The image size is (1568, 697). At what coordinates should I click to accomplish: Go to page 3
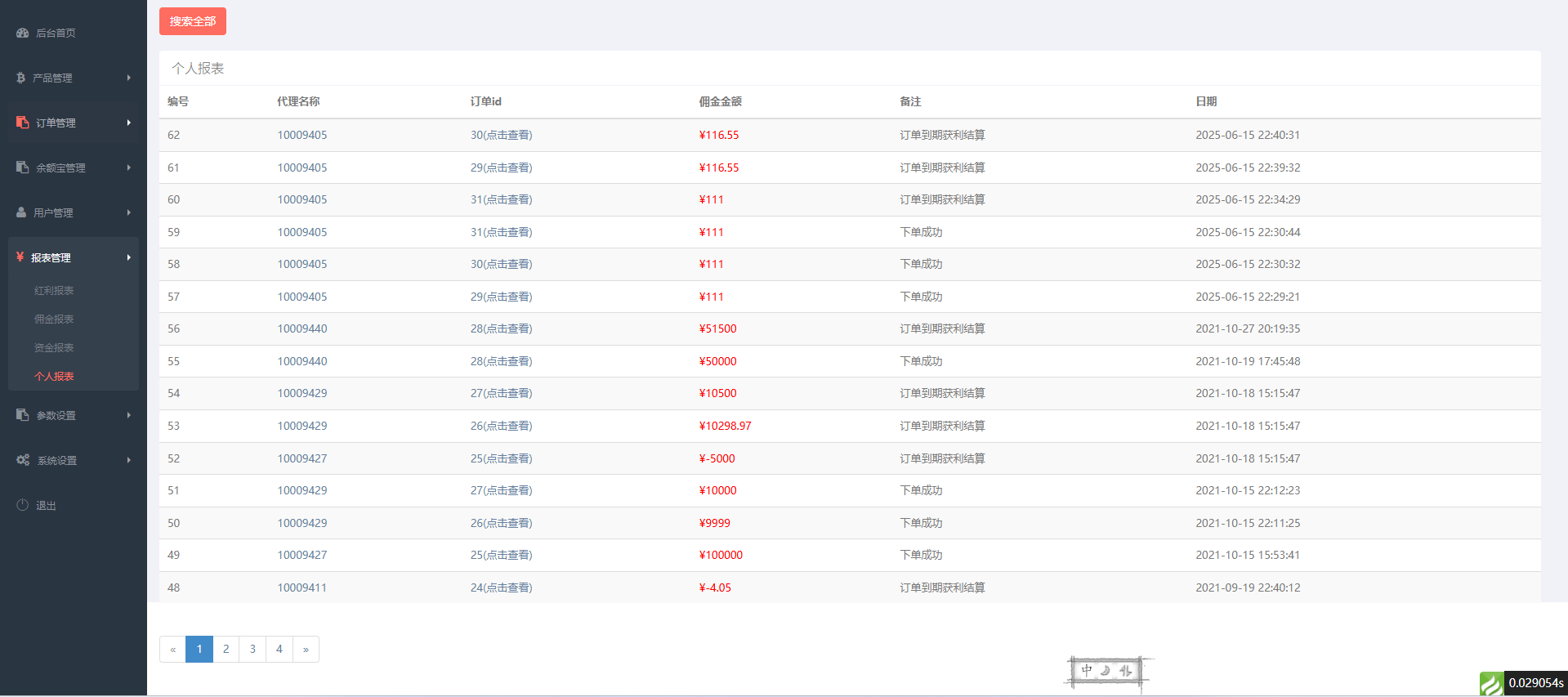pos(252,649)
